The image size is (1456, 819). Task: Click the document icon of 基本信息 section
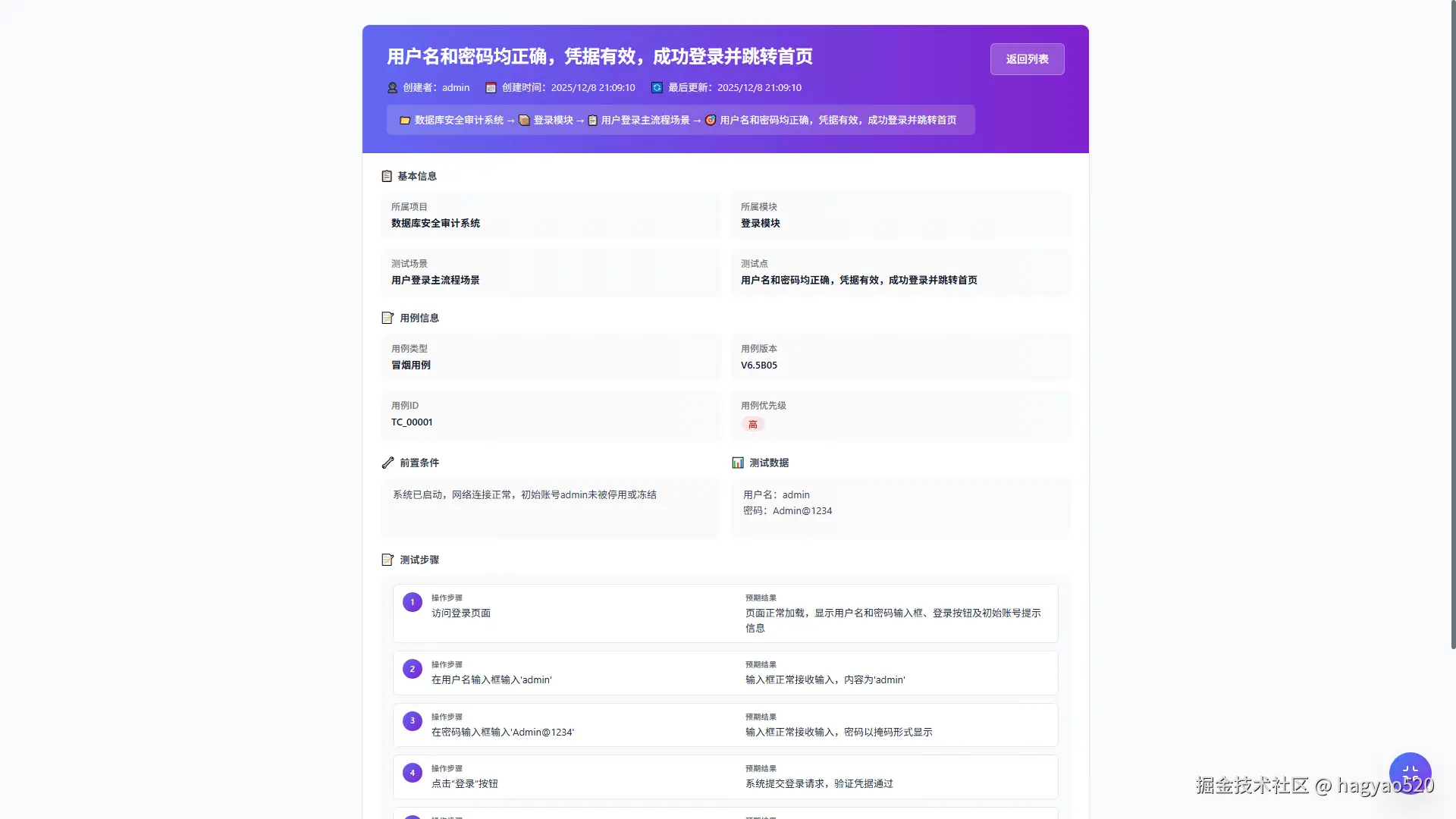click(x=386, y=176)
